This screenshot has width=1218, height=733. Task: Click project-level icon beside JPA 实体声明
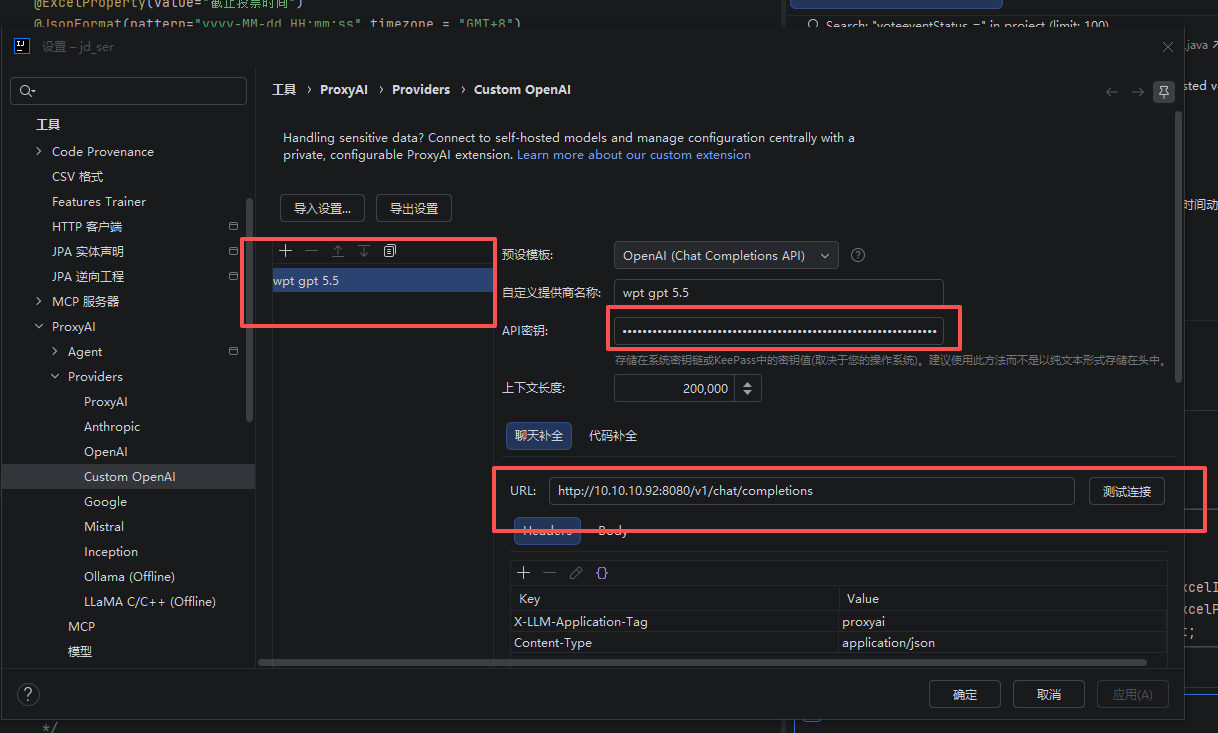[233, 251]
